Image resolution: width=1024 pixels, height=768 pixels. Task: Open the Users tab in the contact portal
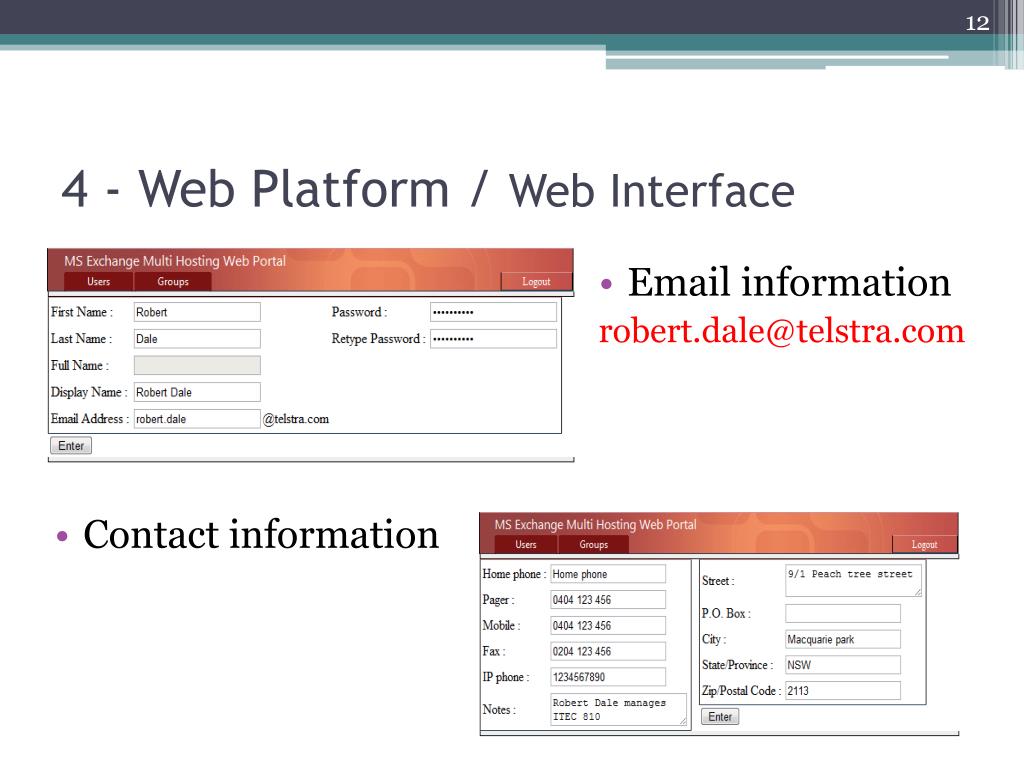click(x=526, y=544)
